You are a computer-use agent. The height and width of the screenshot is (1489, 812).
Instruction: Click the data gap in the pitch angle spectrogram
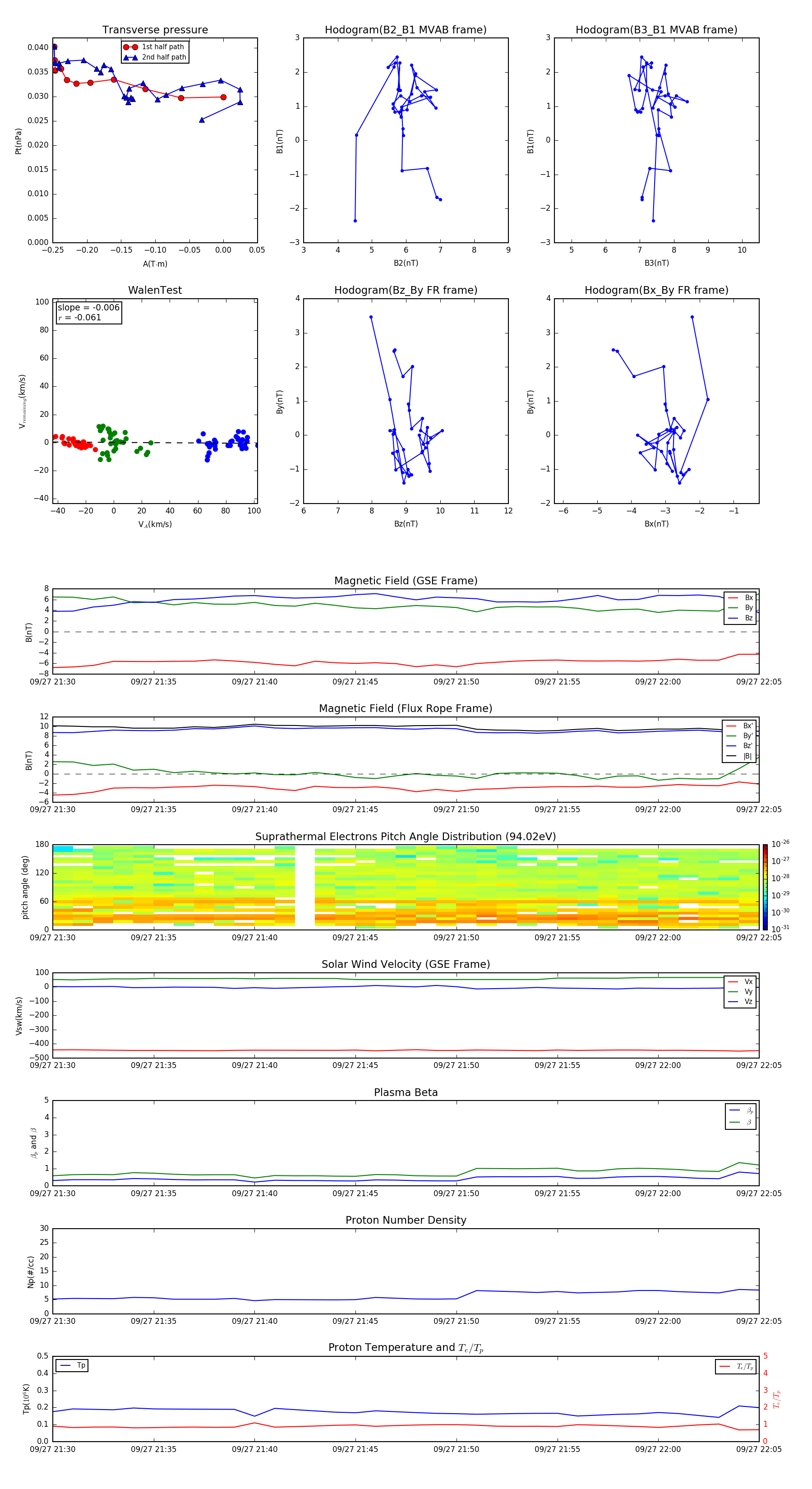pos(304,887)
